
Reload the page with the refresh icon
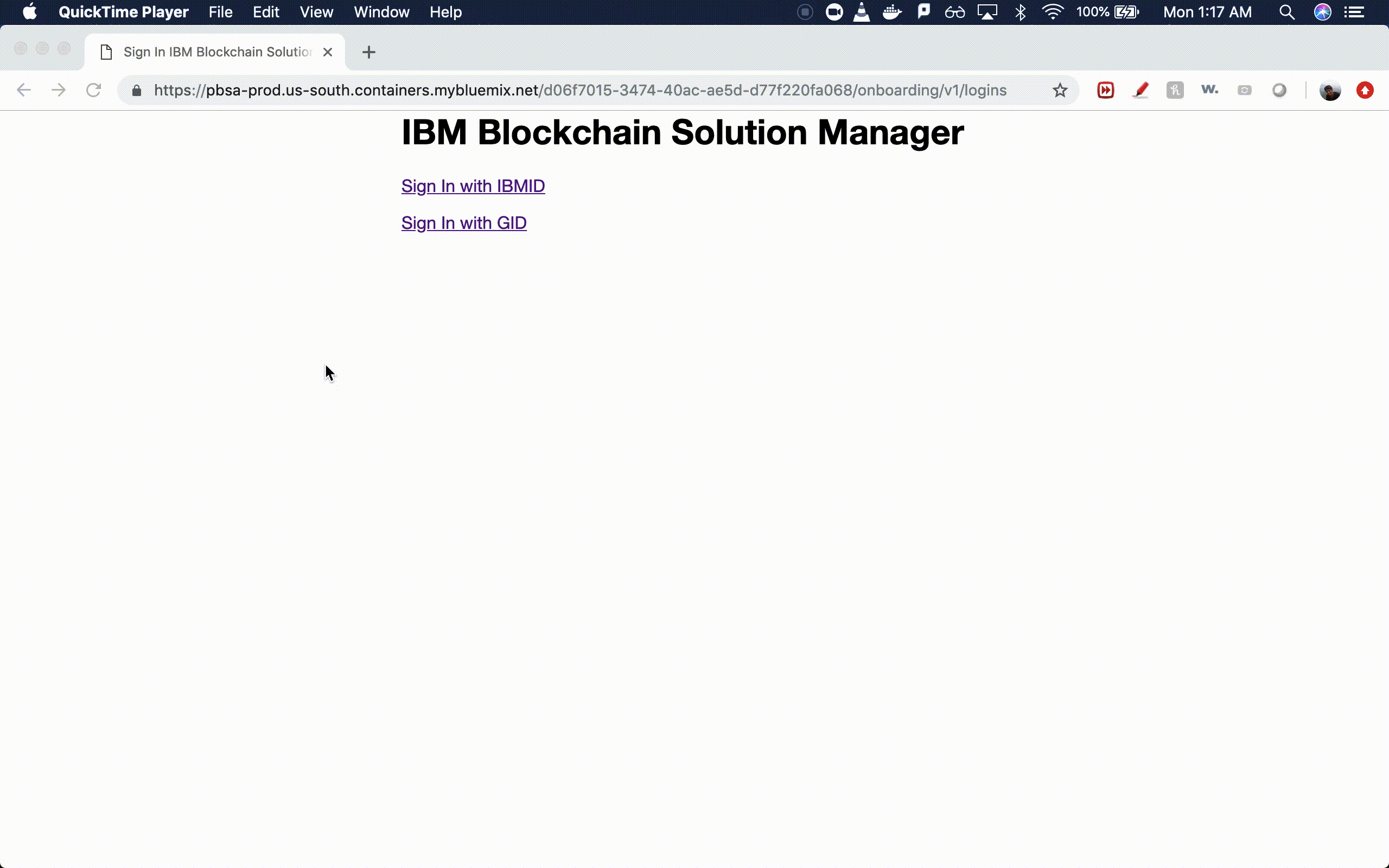[93, 90]
